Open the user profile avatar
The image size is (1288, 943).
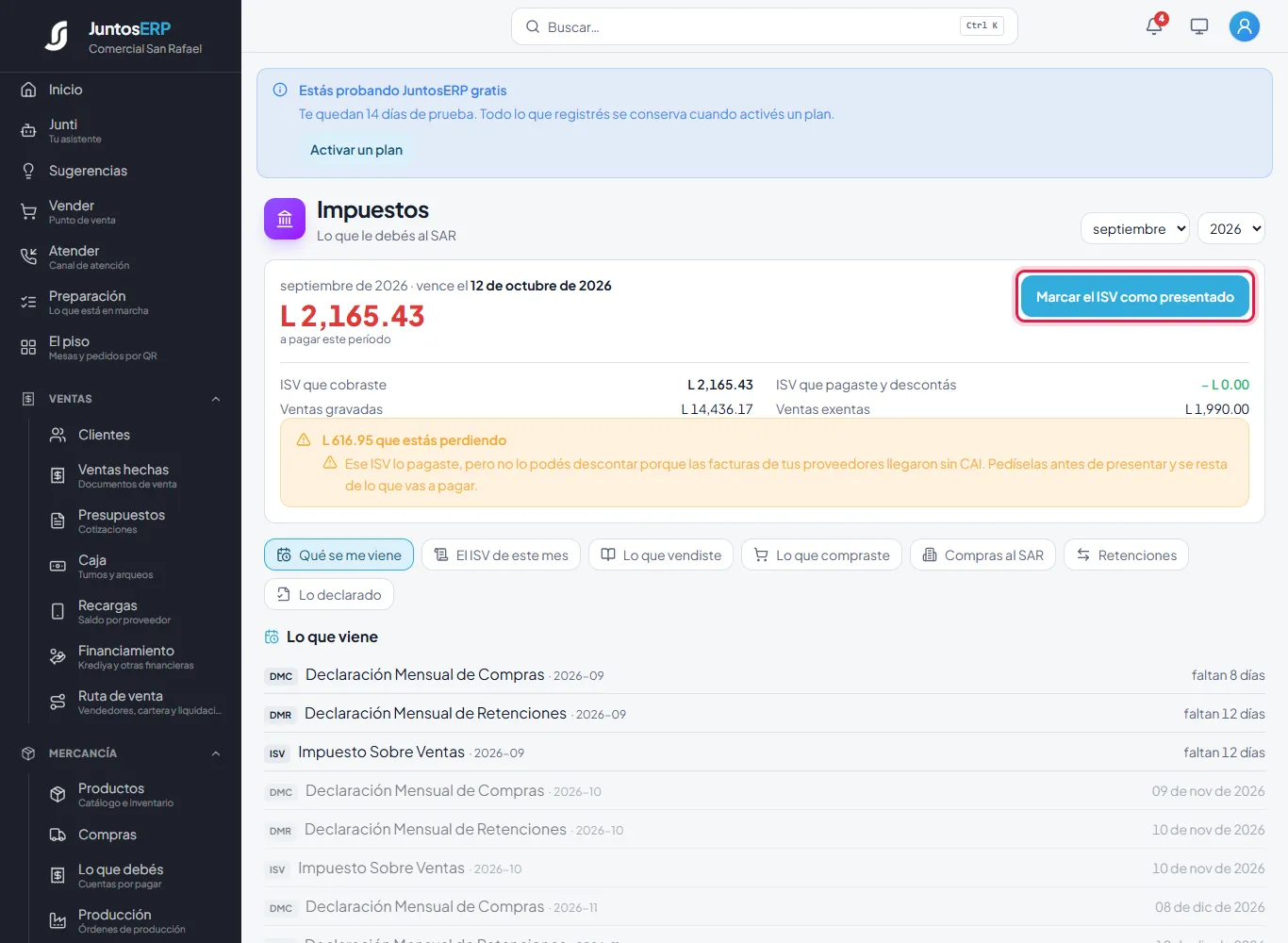[1245, 26]
